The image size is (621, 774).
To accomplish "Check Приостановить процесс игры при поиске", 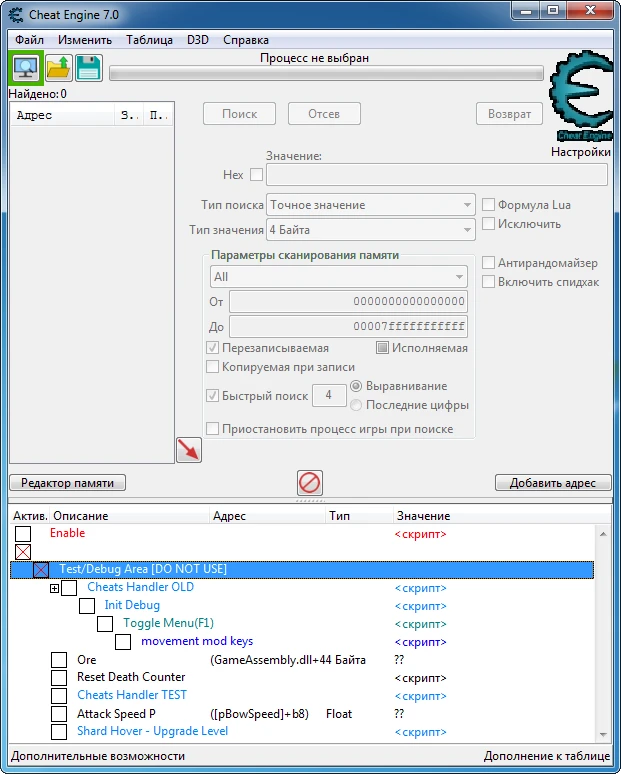I will (212, 428).
